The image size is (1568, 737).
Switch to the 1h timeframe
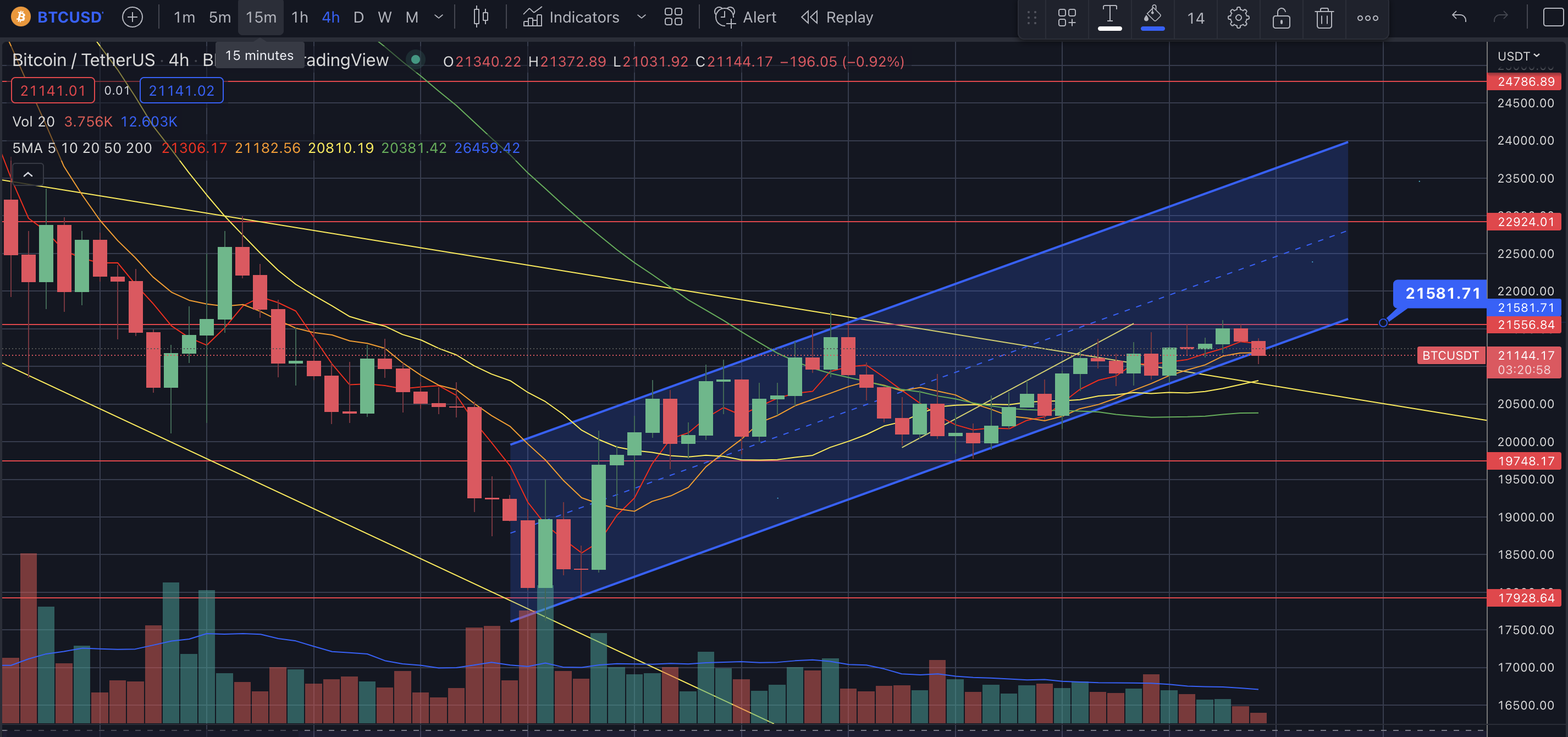[300, 17]
